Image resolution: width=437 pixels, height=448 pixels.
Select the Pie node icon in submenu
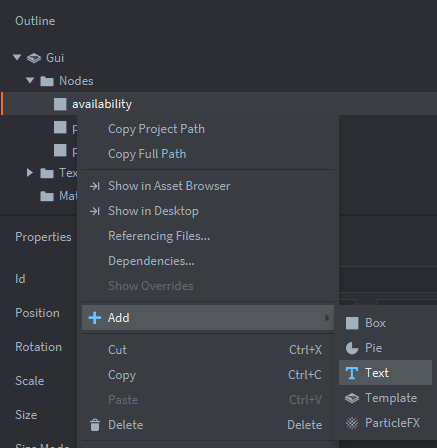(352, 348)
